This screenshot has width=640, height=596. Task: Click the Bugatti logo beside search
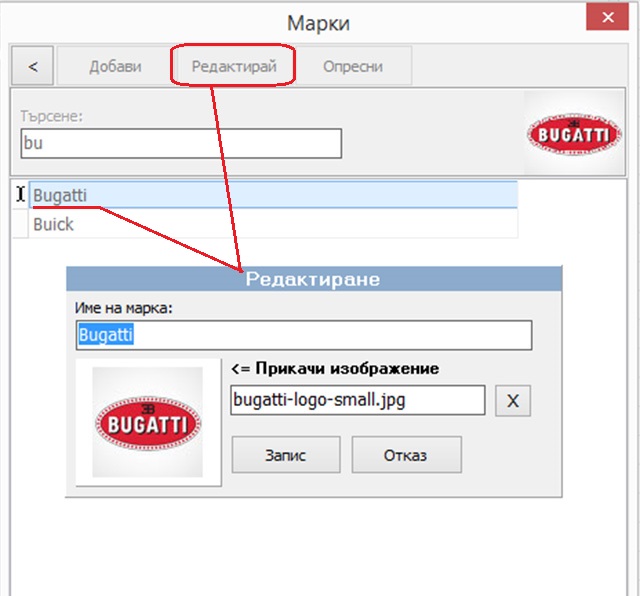(x=574, y=133)
